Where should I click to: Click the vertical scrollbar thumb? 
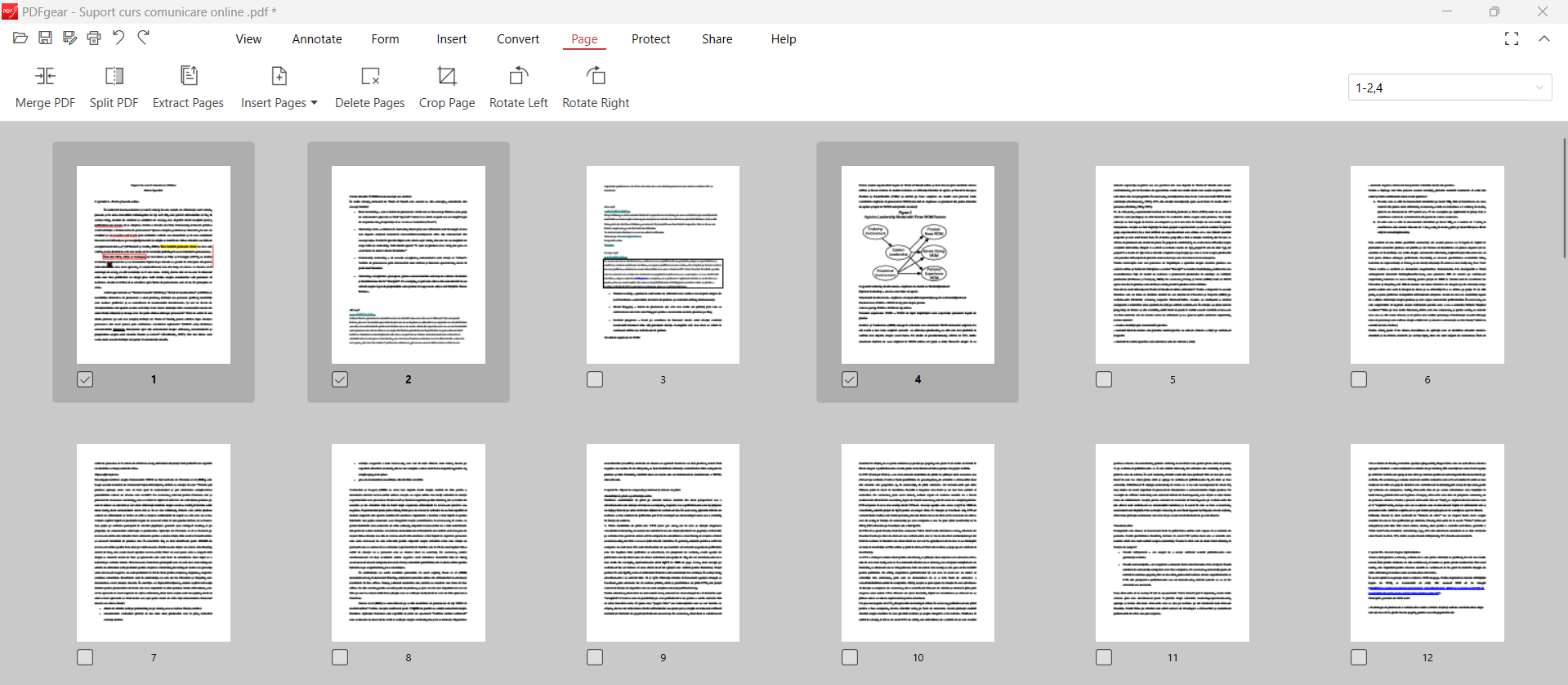(1564, 199)
